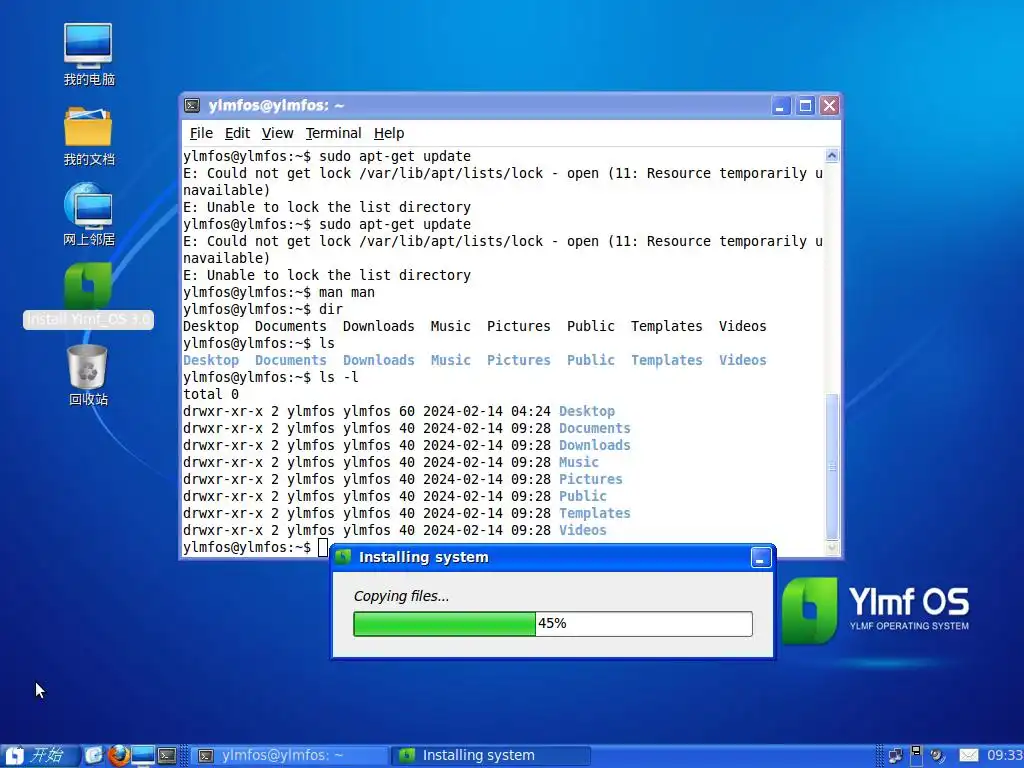Click the 'total 0' line in terminal
The width and height of the screenshot is (1024, 768).
(x=210, y=394)
